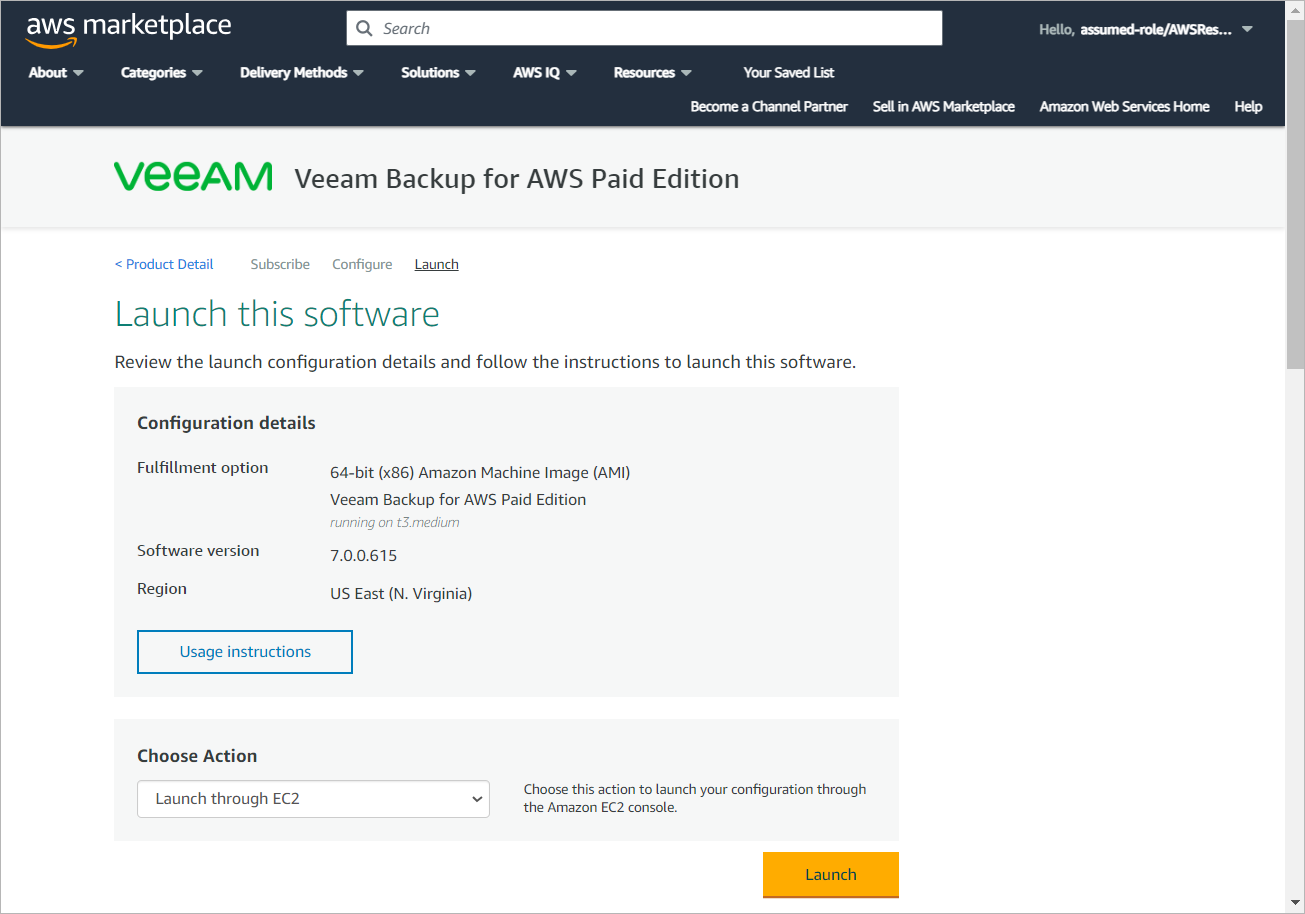
Task: Click the orange Launch button
Action: 831,875
